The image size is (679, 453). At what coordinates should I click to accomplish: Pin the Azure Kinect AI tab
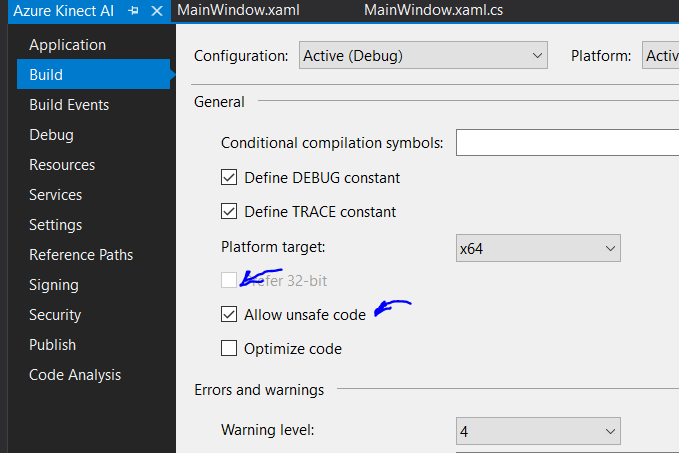134,11
